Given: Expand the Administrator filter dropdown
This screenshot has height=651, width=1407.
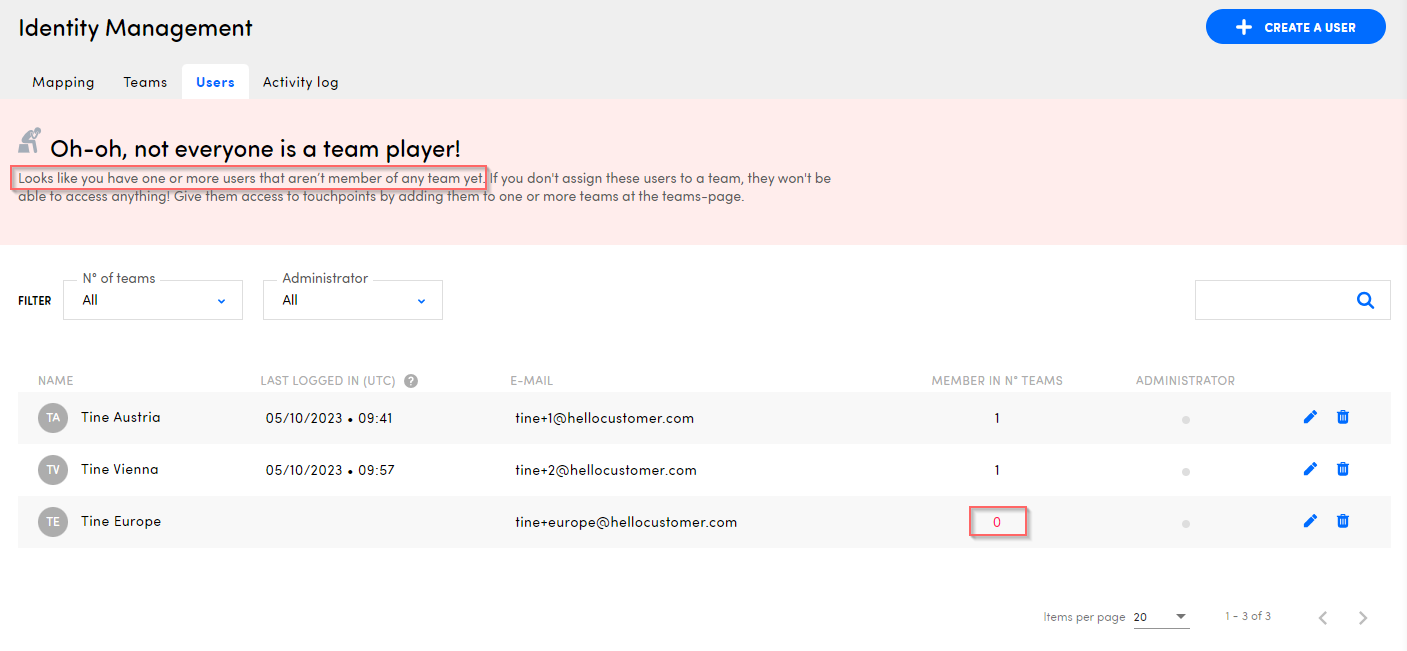Looking at the screenshot, I should (x=353, y=300).
